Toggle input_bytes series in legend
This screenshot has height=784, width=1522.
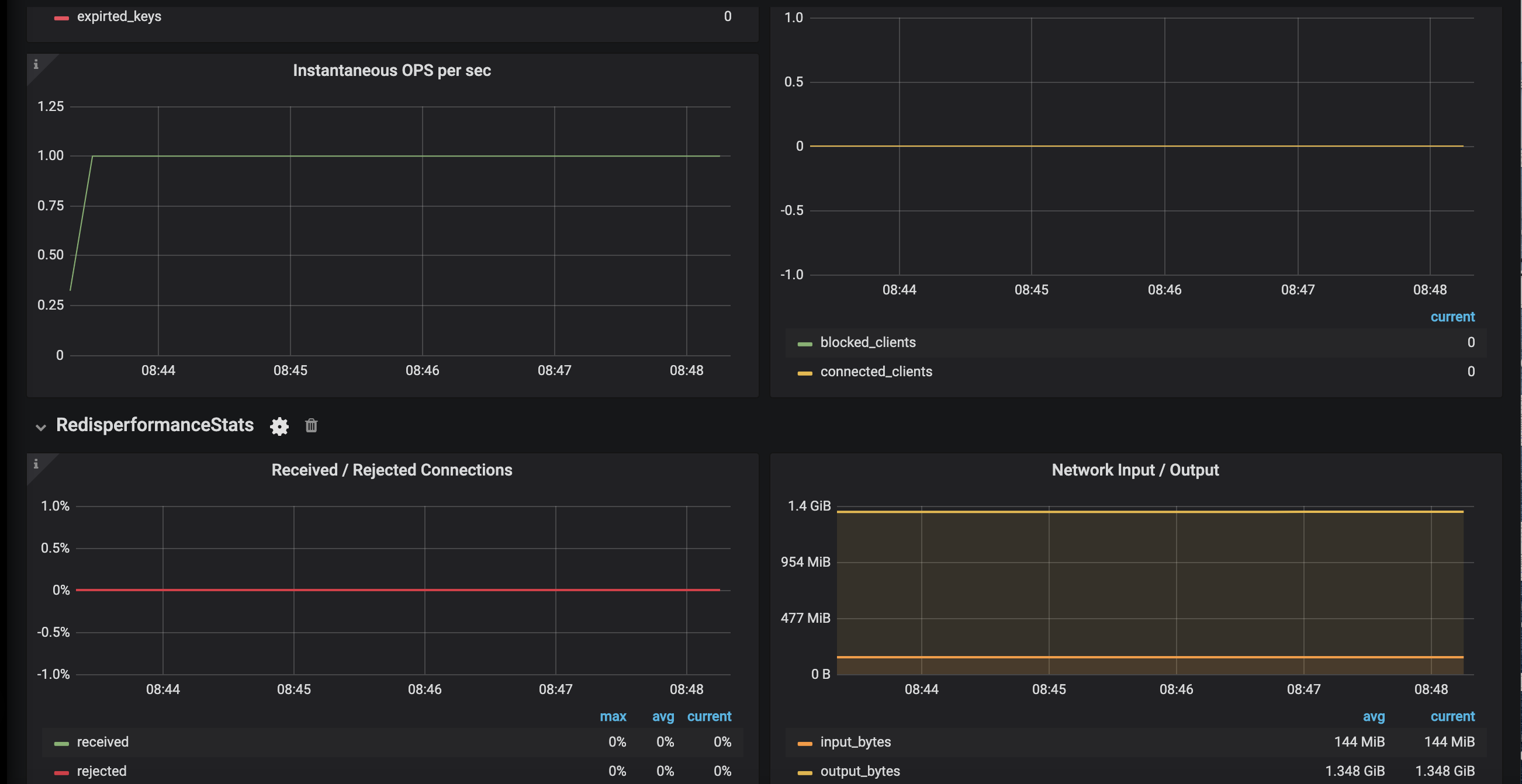click(855, 742)
